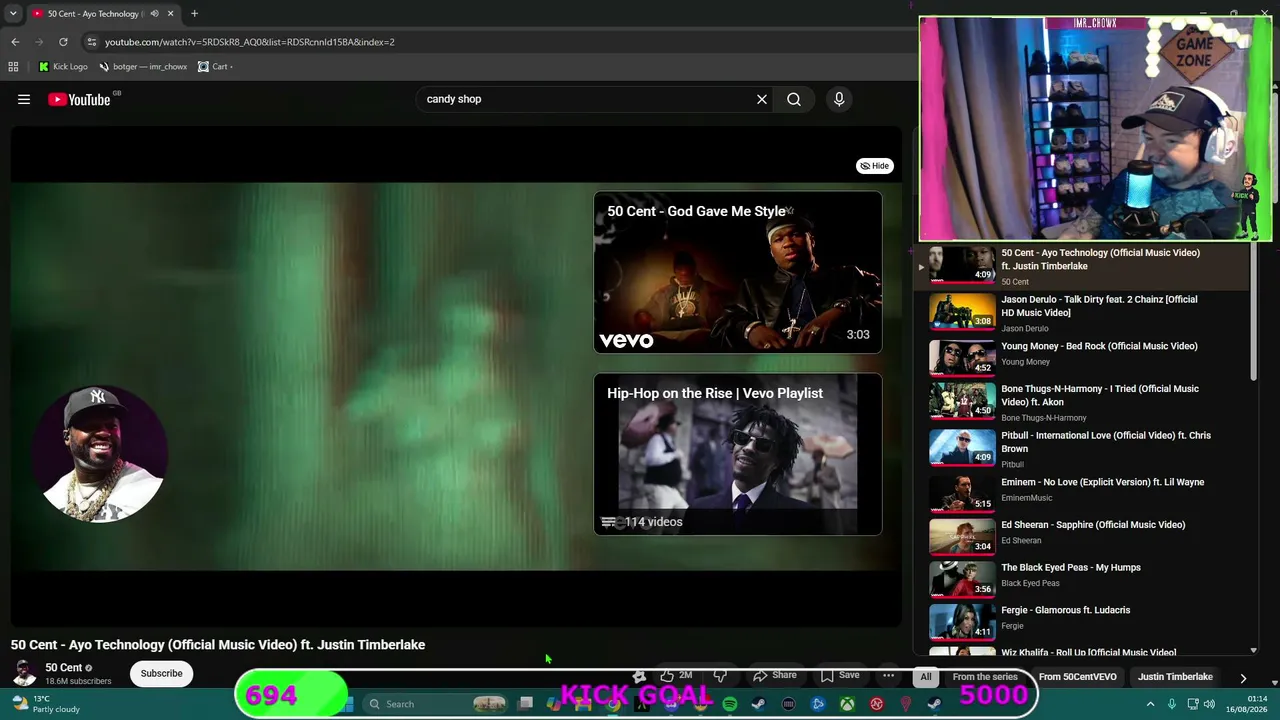Select the 'From the series' chip
Image resolution: width=1280 pixels, height=720 pixels.
(985, 677)
